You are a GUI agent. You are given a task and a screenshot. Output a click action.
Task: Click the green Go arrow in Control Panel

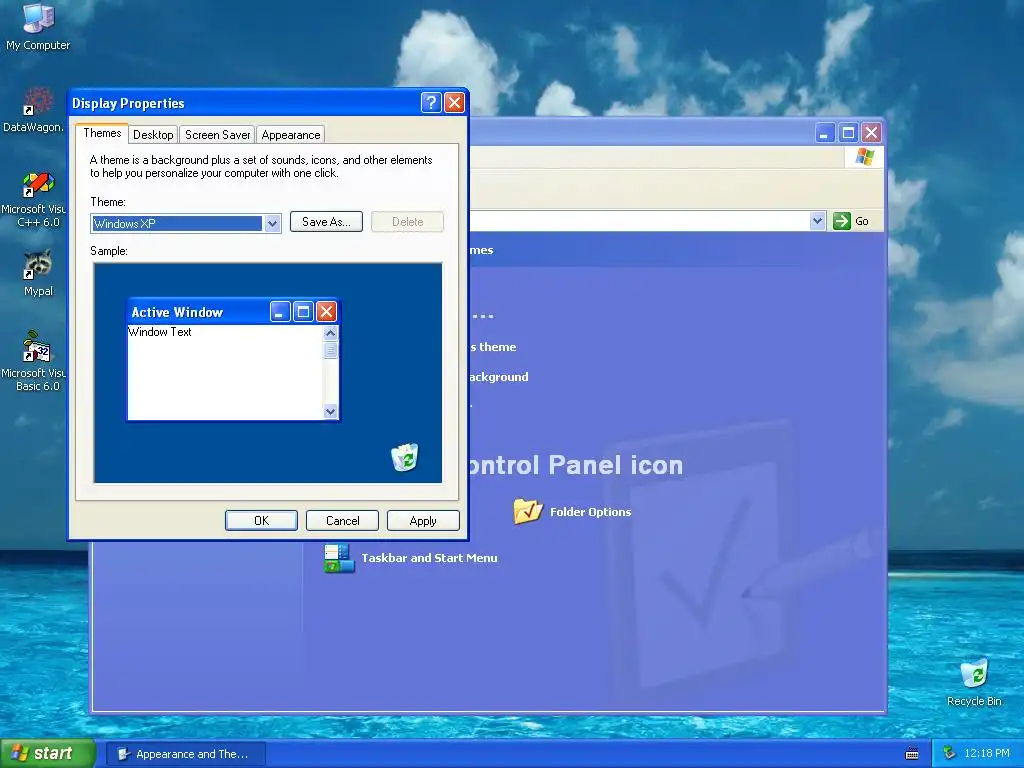pos(842,221)
